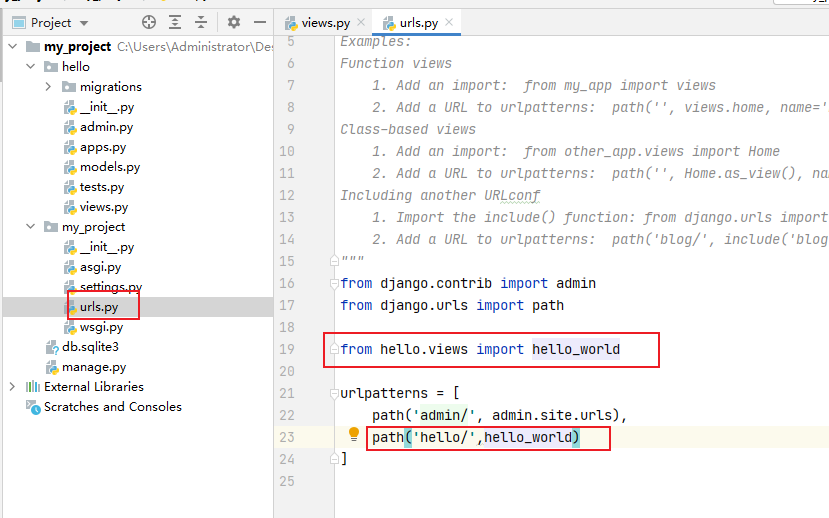Click the fold marker at line 16 imports
The width and height of the screenshot is (829, 518).
pos(334,284)
